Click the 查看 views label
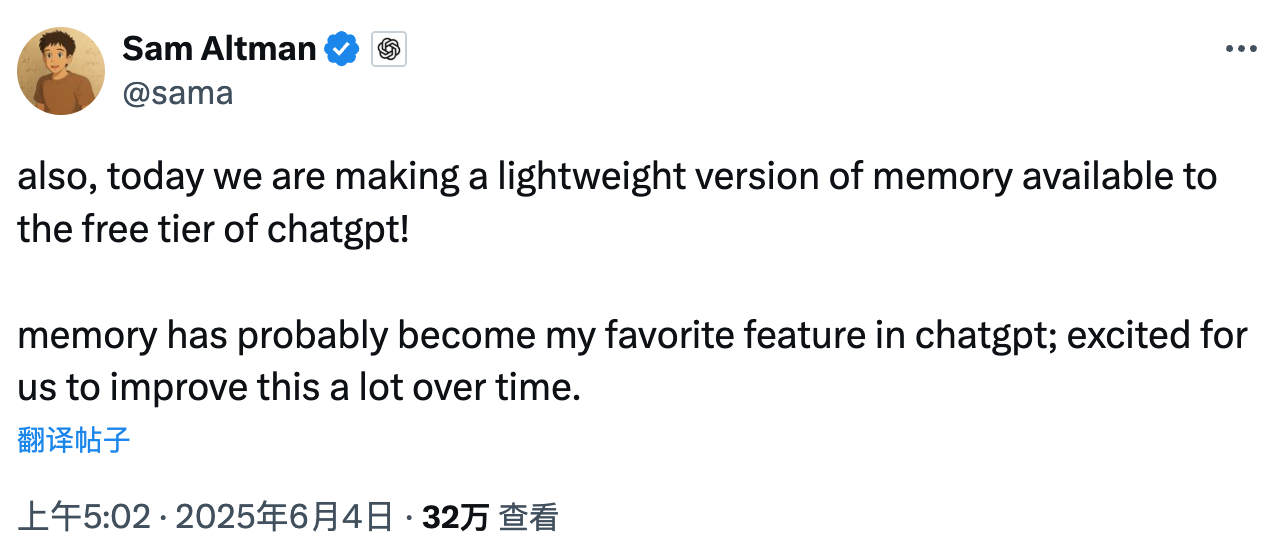Viewport: 1288px width, 554px height. (x=528, y=517)
